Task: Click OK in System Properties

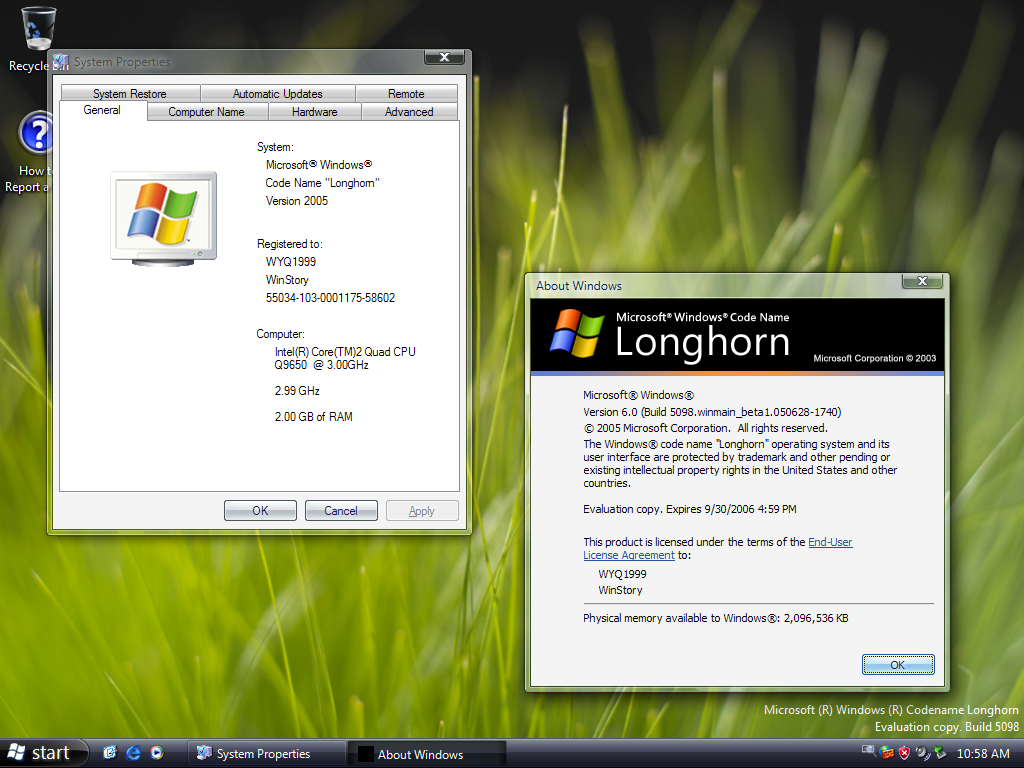Action: pos(261,511)
